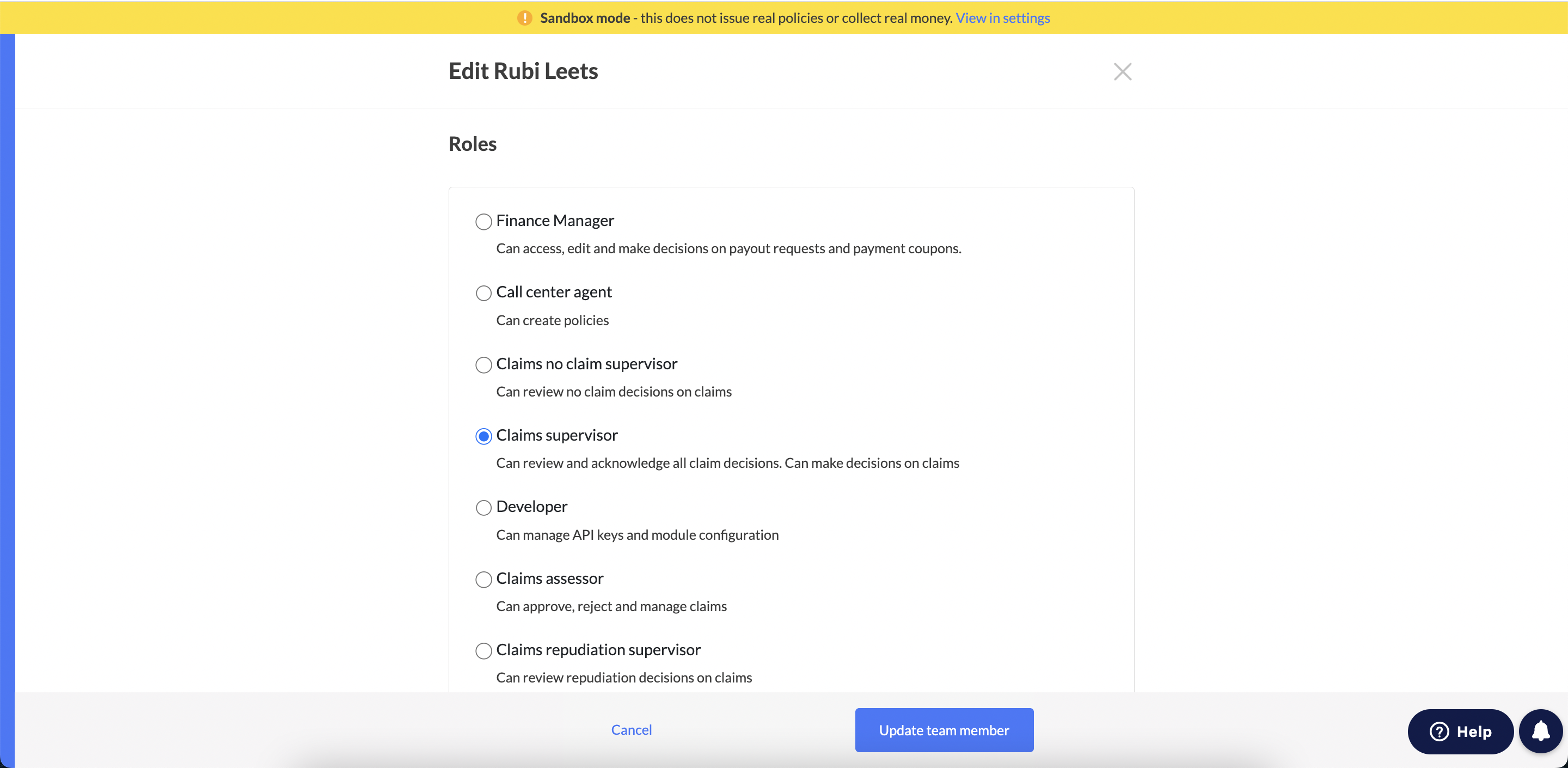1568x768 pixels.
Task: Click 'Can review repudiation decisions on claims'
Action: (623, 678)
